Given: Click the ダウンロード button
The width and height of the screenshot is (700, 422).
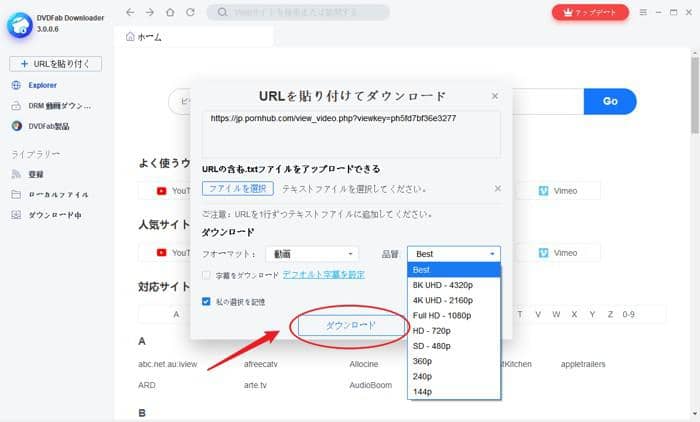Looking at the screenshot, I should tap(350, 326).
